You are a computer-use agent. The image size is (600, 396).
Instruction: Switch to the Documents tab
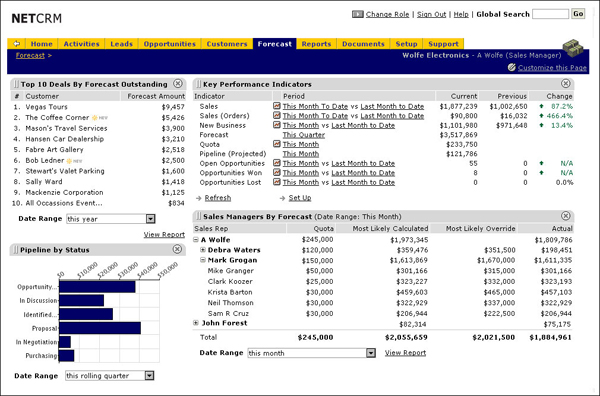[363, 44]
